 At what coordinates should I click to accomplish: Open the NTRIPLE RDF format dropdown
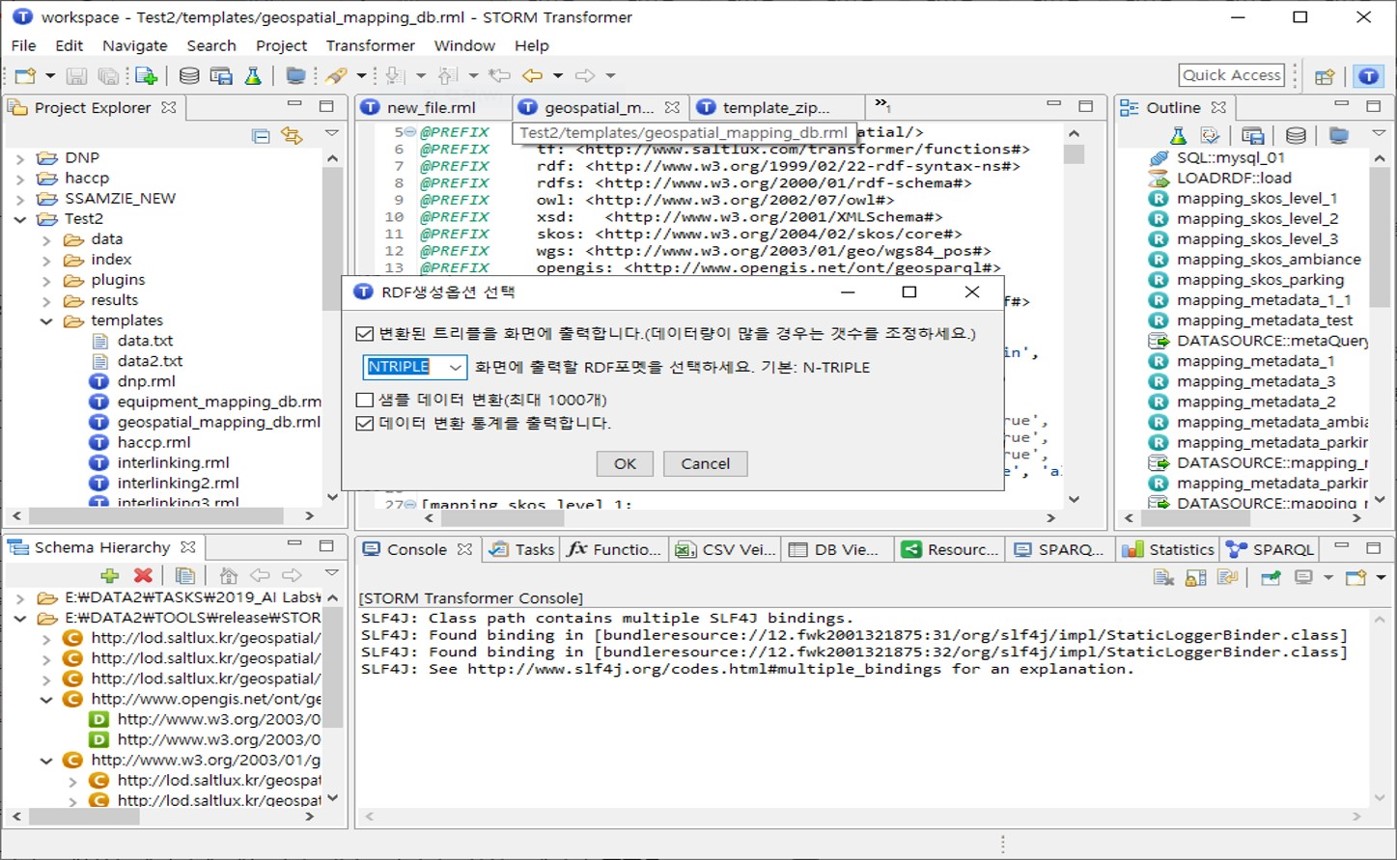pyautogui.click(x=455, y=367)
